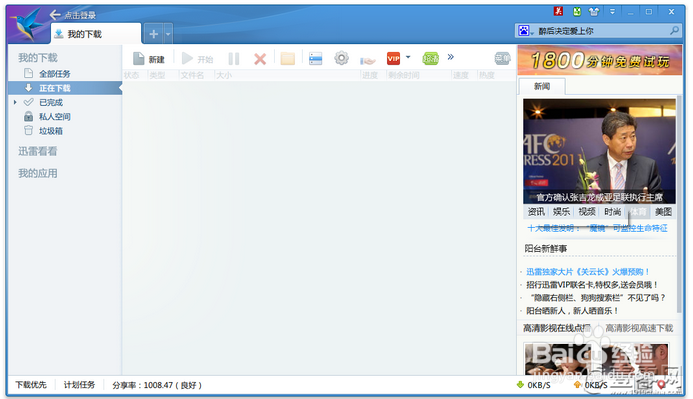
Task: Select the 我的下载 tab
Action: 96,34
